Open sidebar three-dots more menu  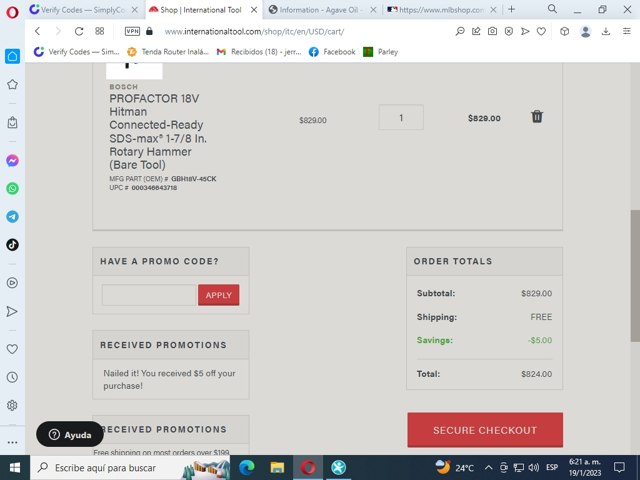tap(12, 442)
